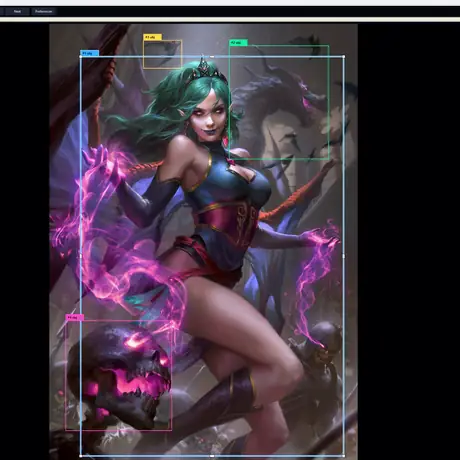The height and width of the screenshot is (460, 460).
Task: Select the green '#2 obj' annotation label
Action: point(238,43)
